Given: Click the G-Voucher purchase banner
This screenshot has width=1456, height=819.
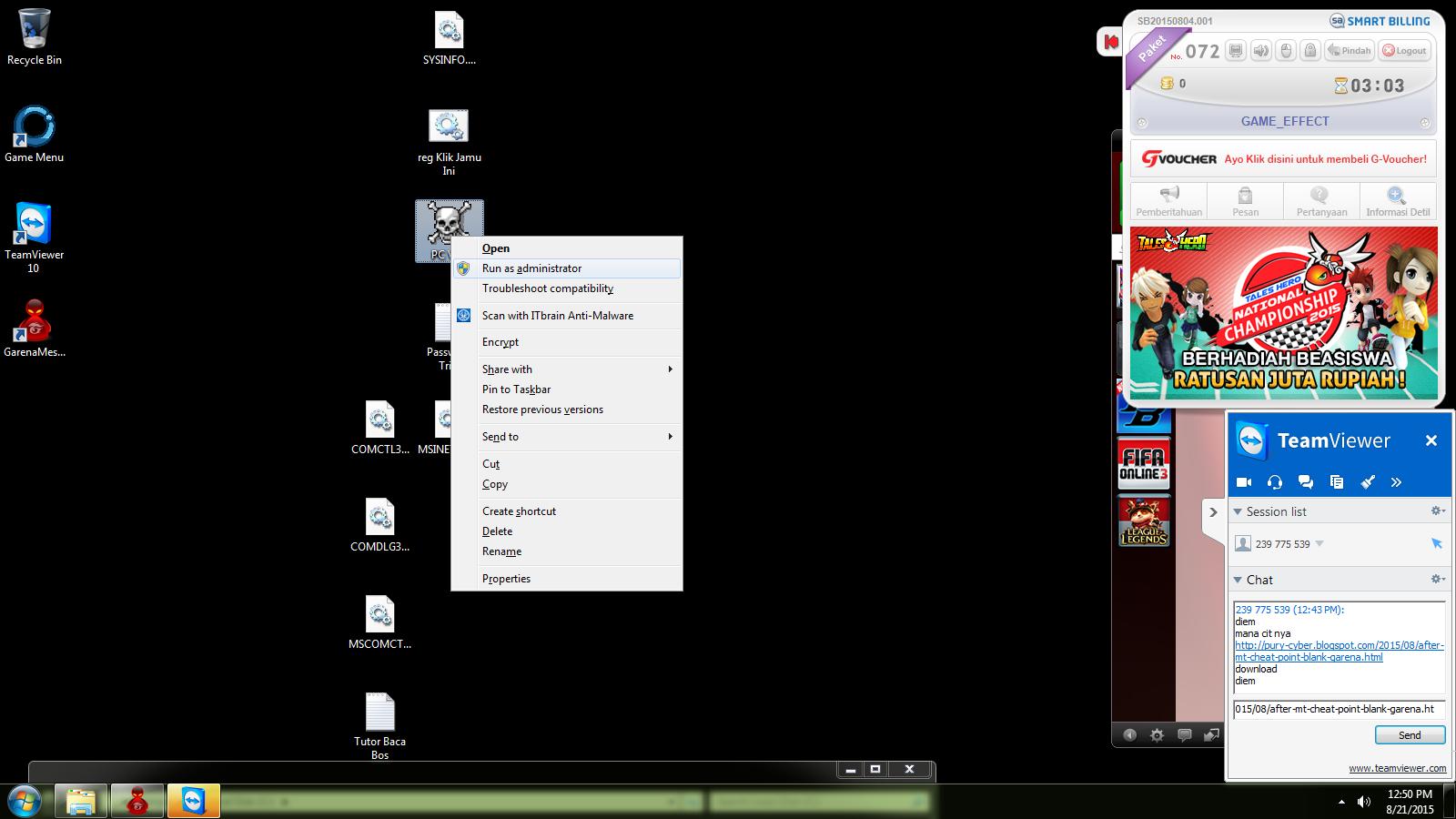Looking at the screenshot, I should (1283, 158).
